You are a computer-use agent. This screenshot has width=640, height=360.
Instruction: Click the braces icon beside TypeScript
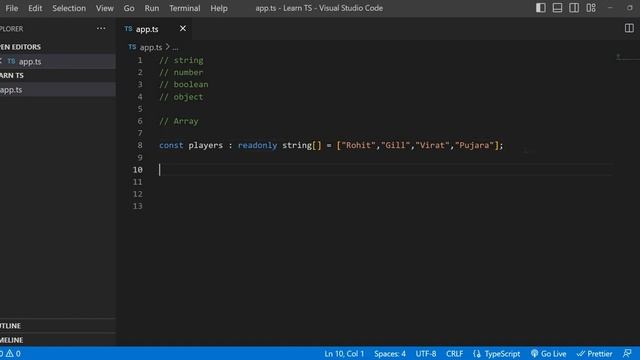(477, 354)
